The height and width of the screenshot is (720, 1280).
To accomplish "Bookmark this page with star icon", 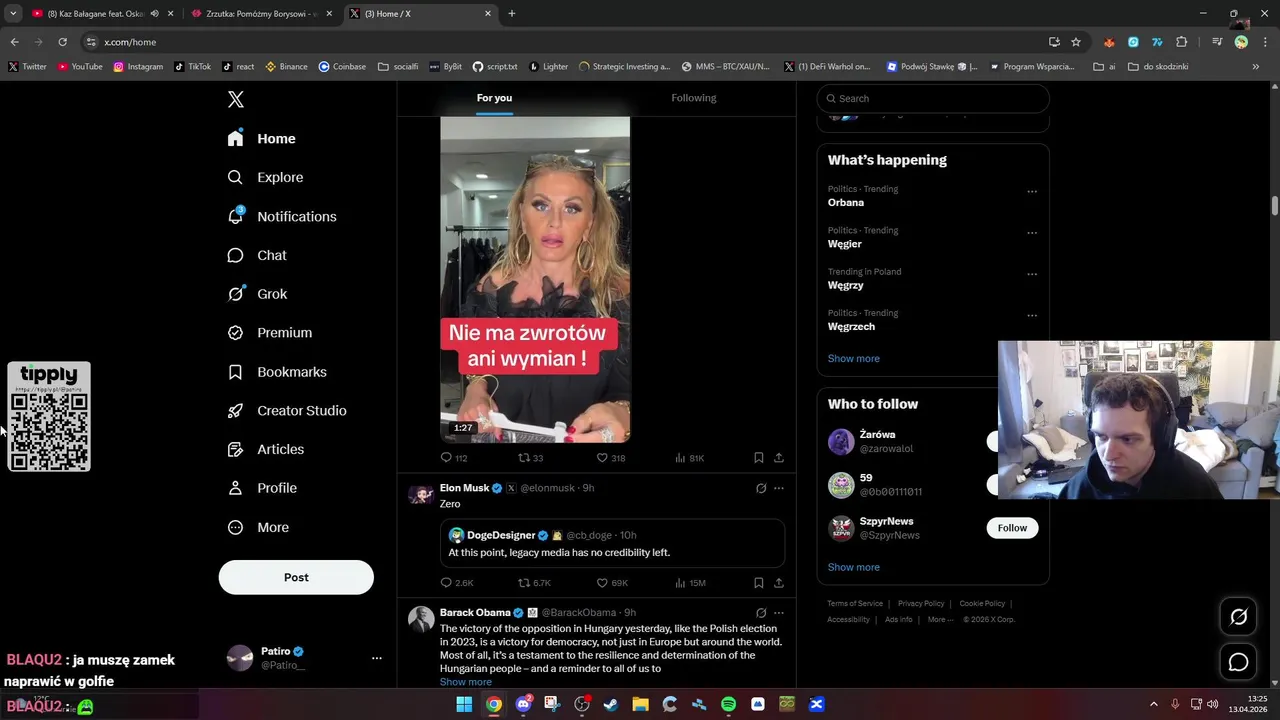I will point(1076,42).
